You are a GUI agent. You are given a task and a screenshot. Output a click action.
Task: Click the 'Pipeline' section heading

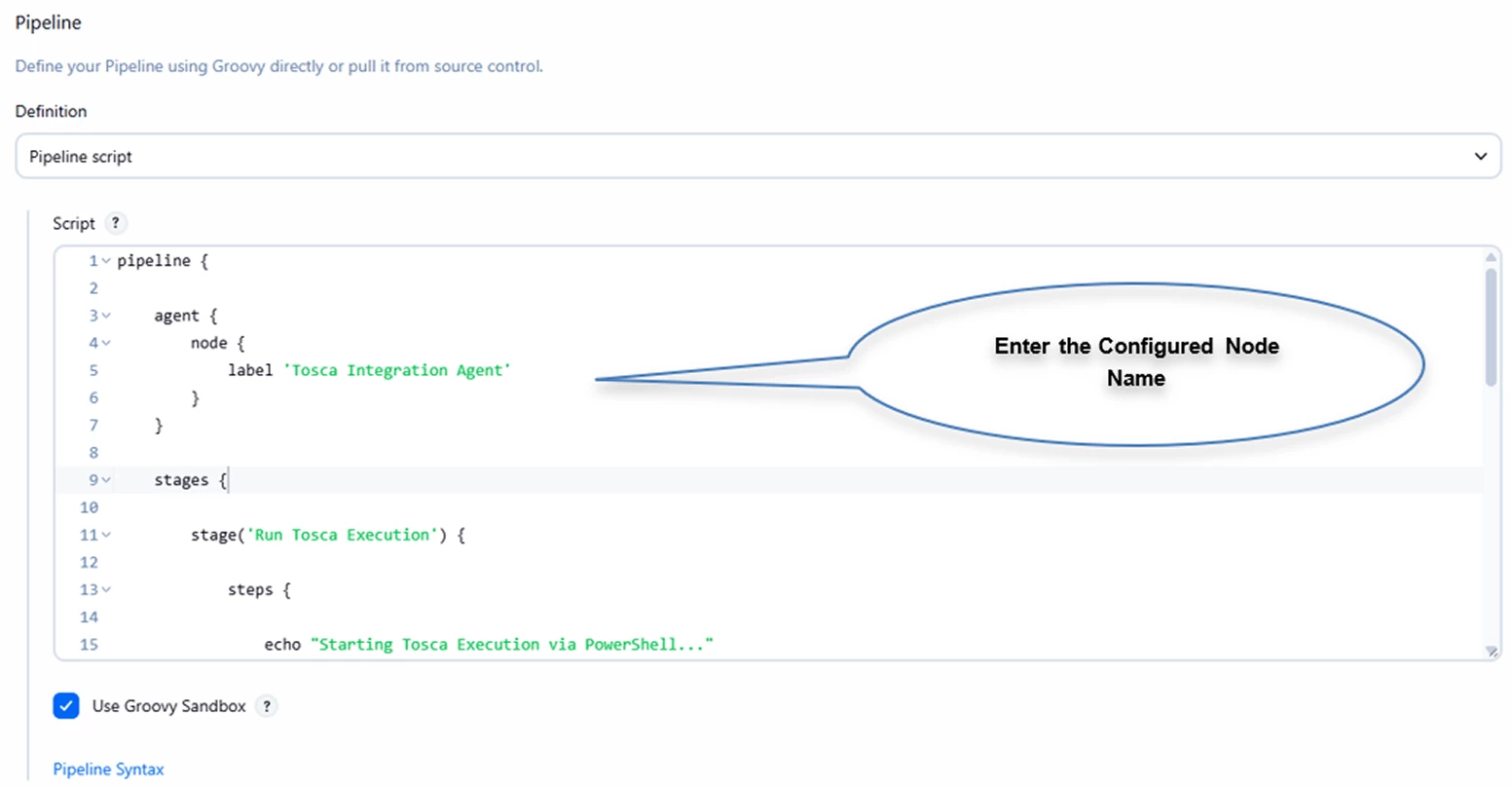[49, 22]
